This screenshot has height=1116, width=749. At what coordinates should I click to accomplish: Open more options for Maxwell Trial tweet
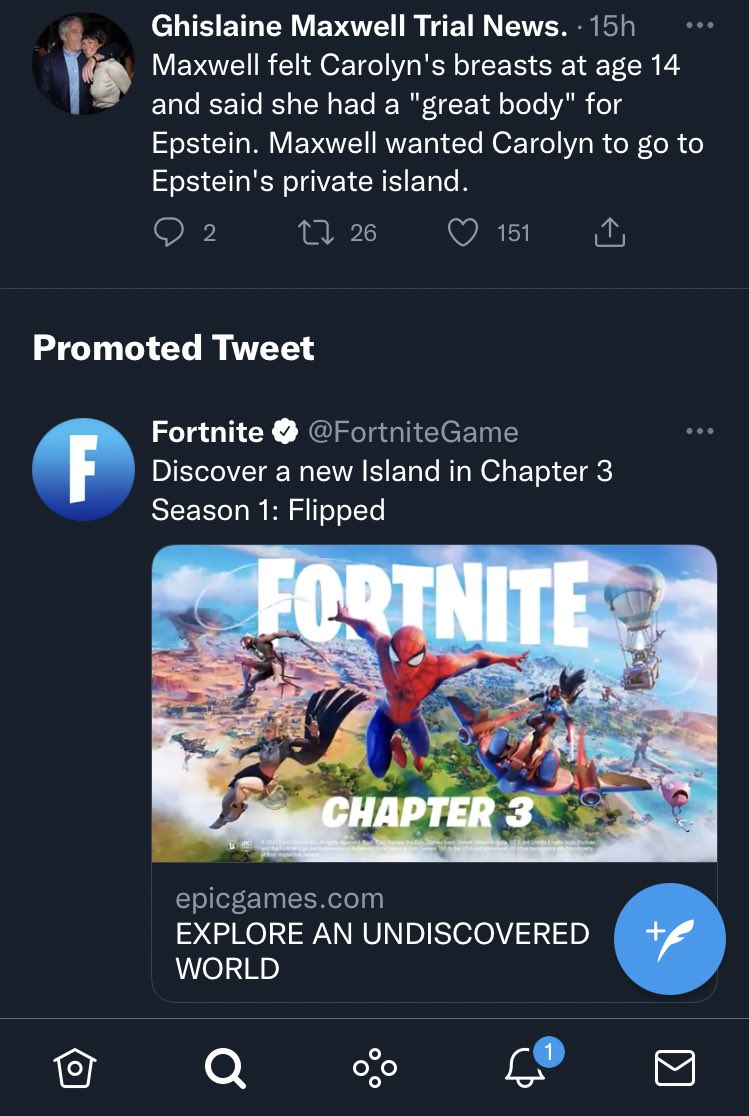(700, 25)
